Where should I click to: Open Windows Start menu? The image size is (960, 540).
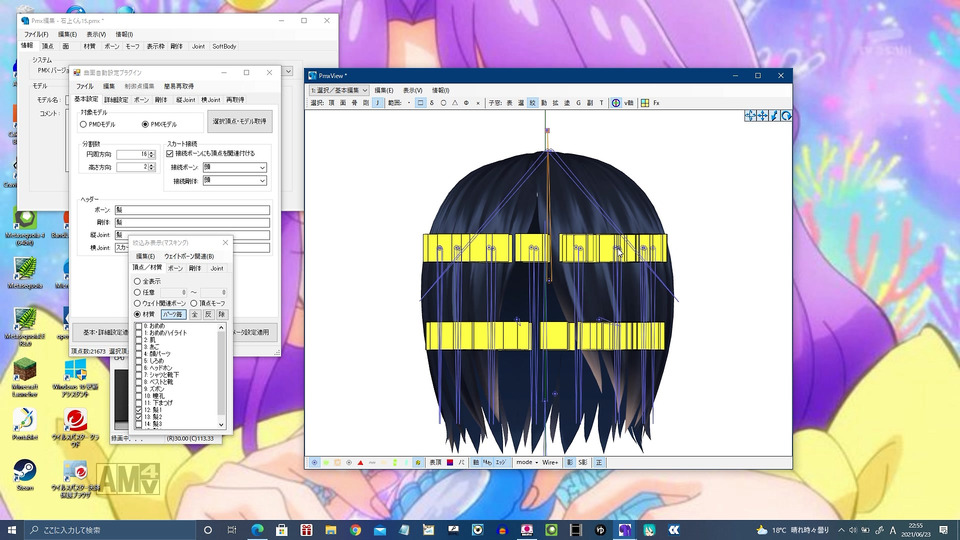pyautogui.click(x=11, y=530)
